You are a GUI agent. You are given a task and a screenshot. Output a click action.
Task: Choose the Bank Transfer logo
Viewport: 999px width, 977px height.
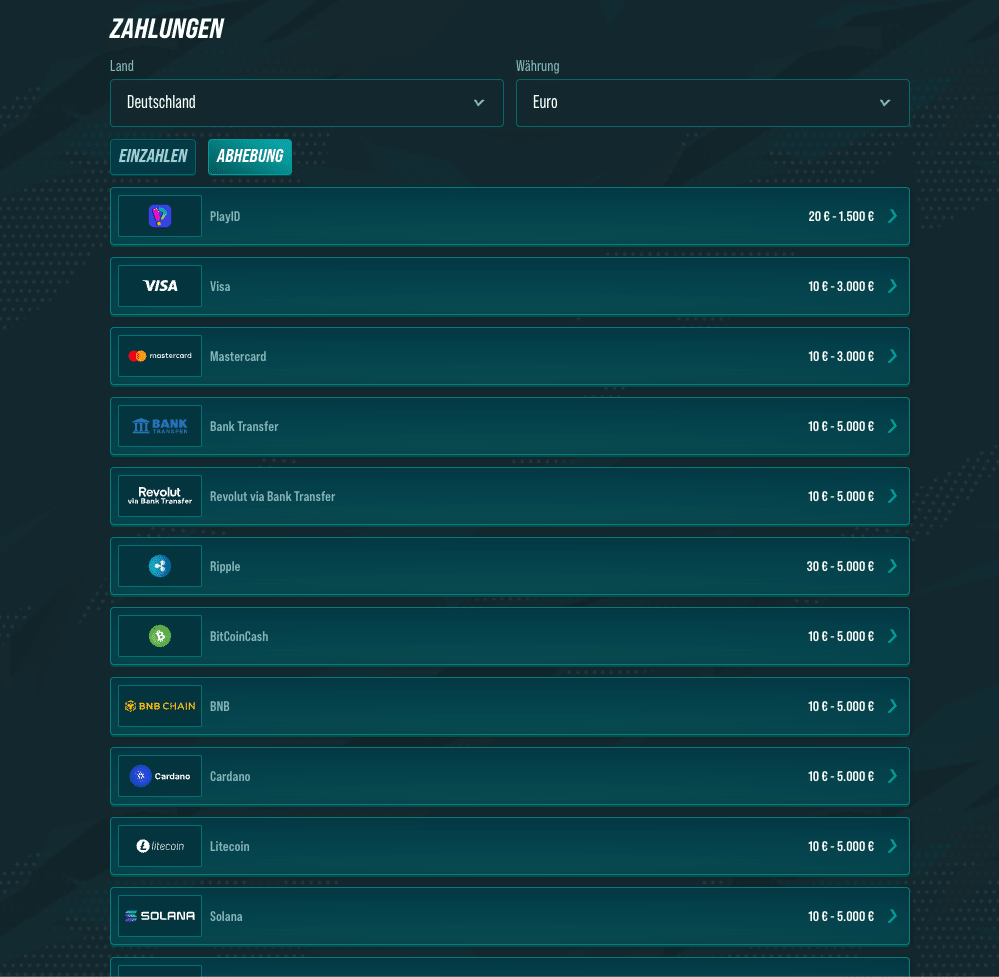(x=160, y=426)
